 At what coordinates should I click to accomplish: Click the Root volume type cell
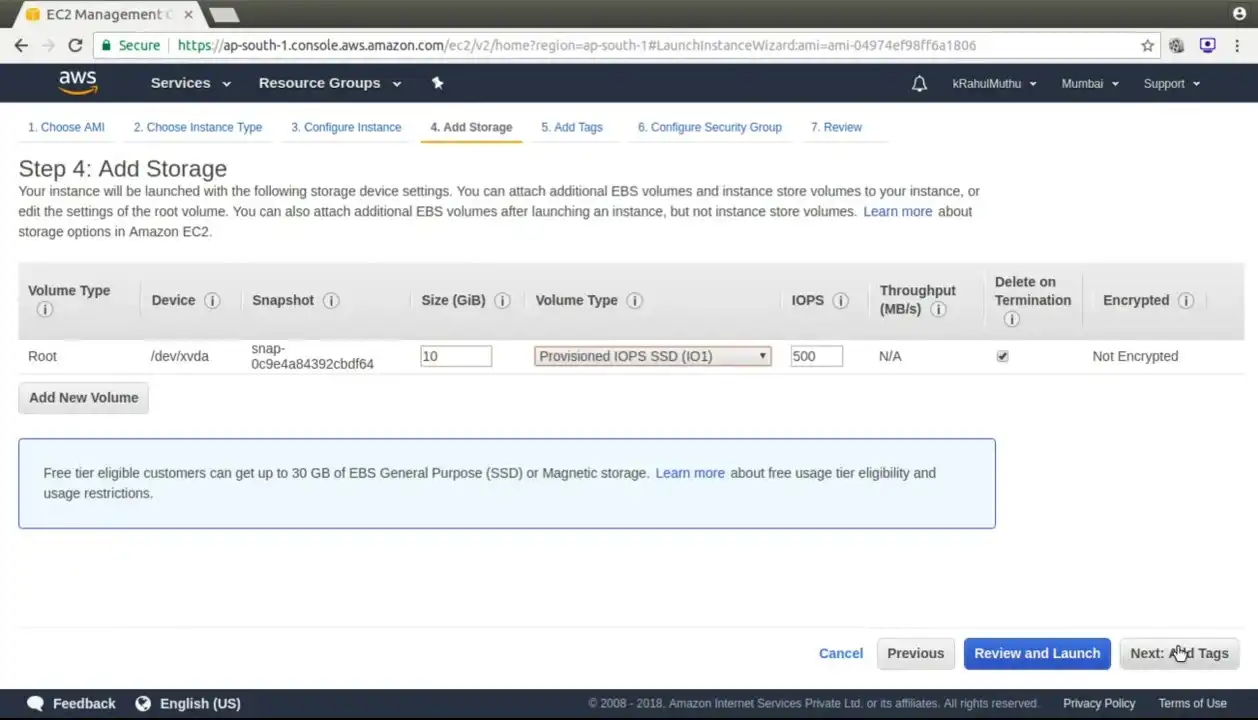tap(43, 356)
